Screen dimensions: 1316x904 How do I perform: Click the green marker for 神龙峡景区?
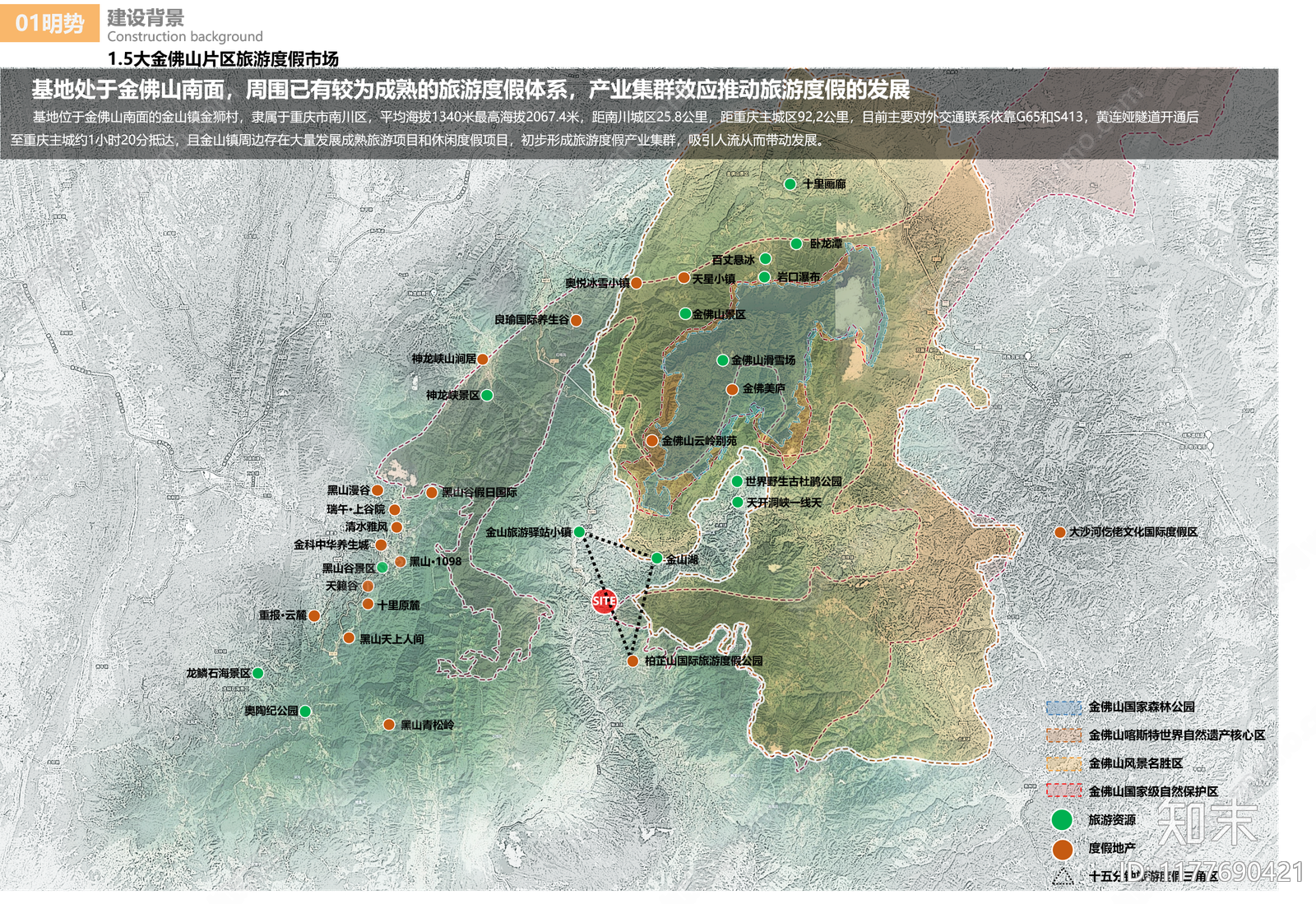pyautogui.click(x=487, y=396)
